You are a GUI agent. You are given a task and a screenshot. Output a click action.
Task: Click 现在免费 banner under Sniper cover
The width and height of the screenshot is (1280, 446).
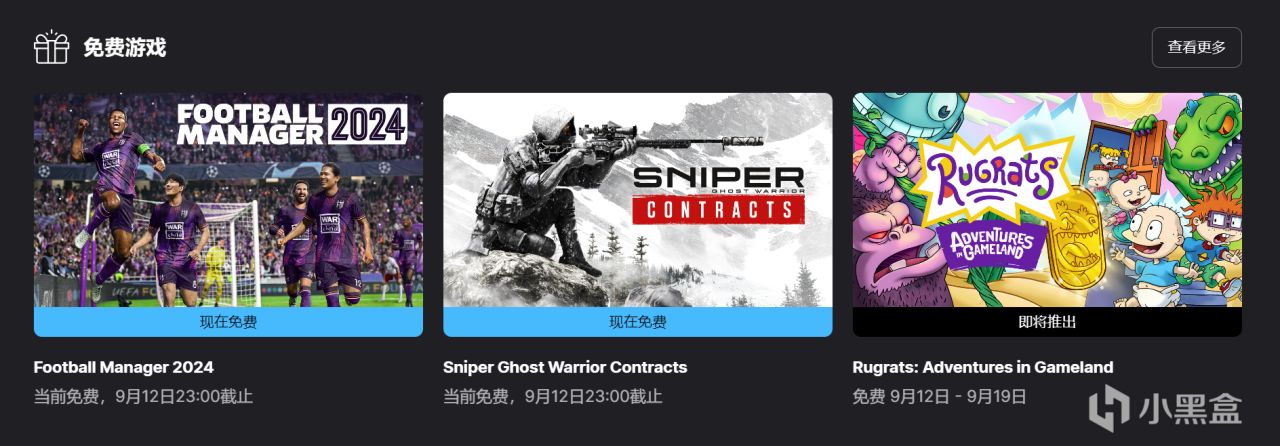pyautogui.click(x=637, y=322)
